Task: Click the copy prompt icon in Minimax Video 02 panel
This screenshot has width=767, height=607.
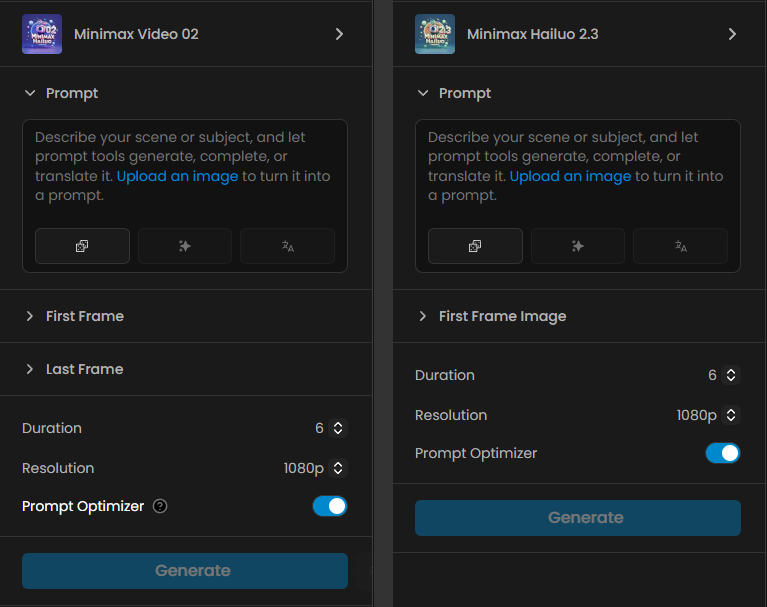Action: 82,246
